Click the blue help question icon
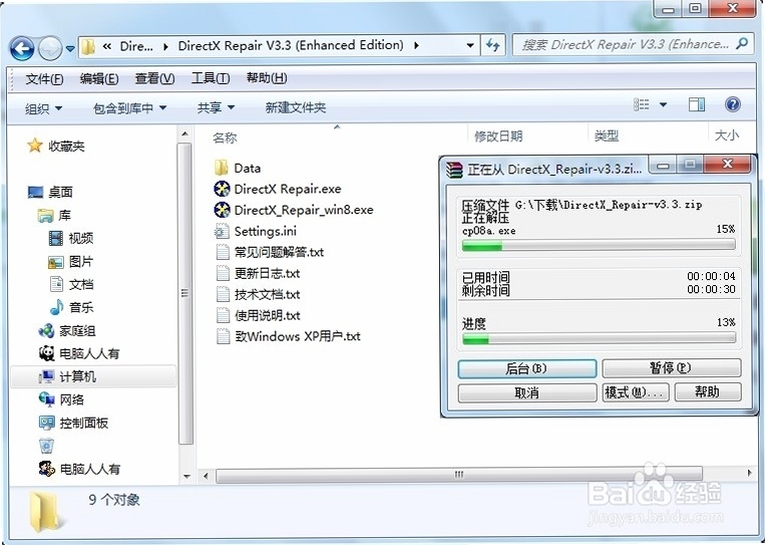The height and width of the screenshot is (545, 765). tap(732, 104)
